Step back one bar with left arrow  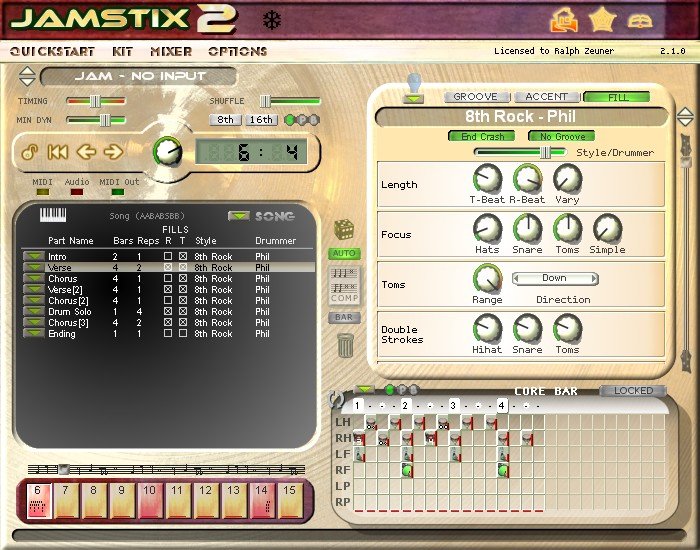coord(86,152)
